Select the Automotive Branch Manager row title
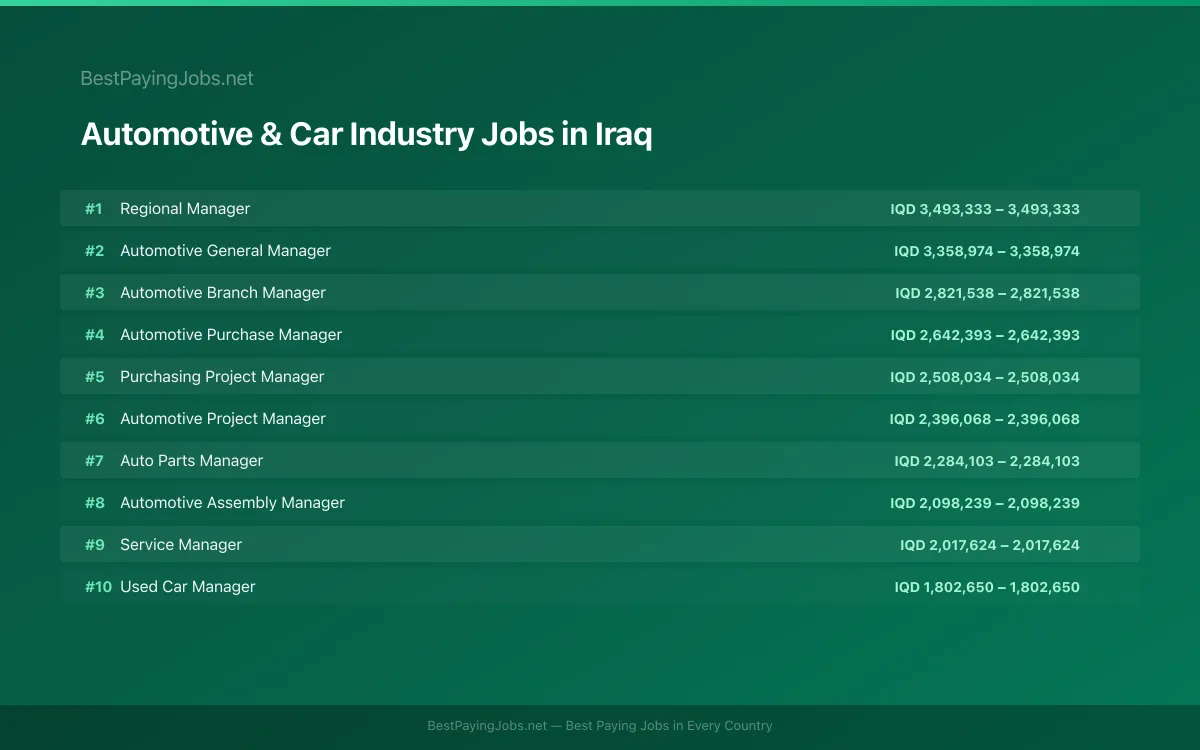Screen dimensions: 1200x750 [223, 293]
